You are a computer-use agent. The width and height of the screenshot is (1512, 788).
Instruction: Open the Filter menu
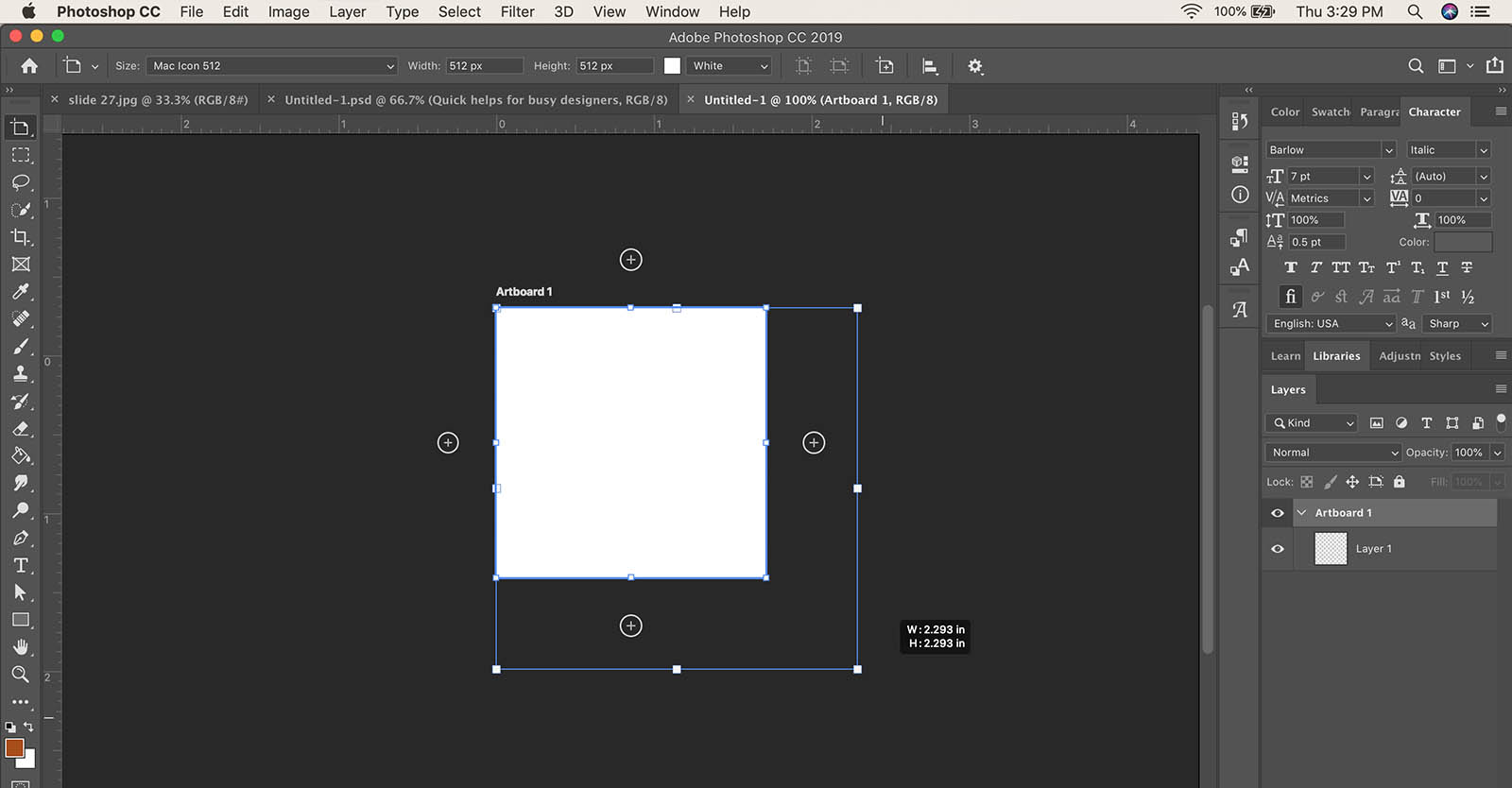[x=517, y=11]
